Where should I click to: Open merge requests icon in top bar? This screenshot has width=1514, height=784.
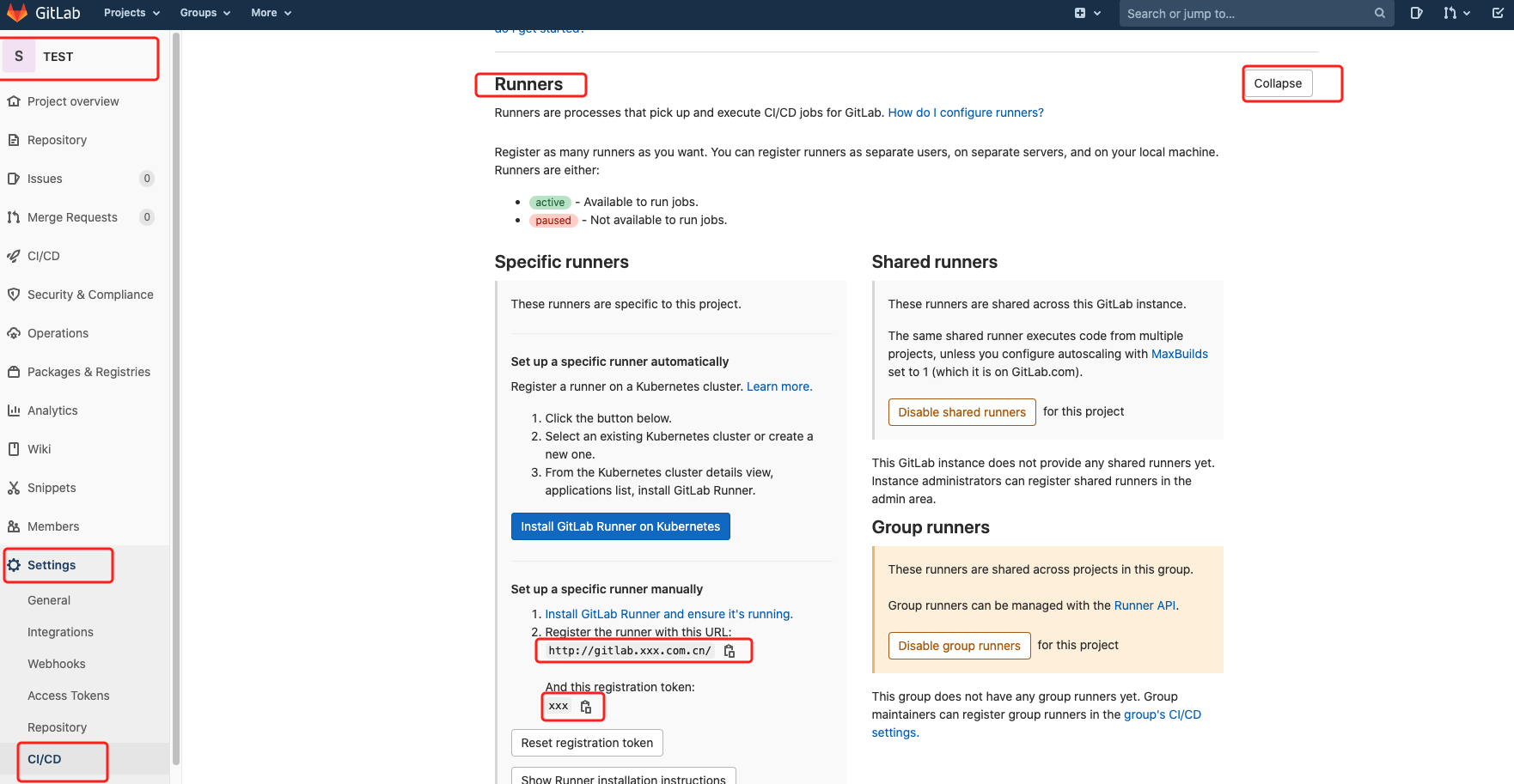point(1450,13)
